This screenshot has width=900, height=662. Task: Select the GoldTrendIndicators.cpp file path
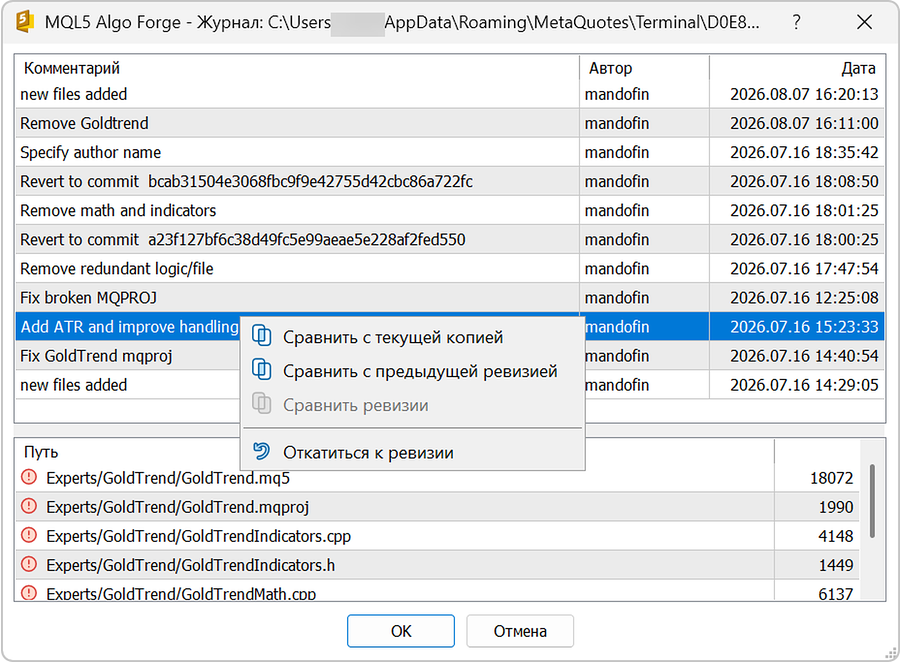pos(198,536)
